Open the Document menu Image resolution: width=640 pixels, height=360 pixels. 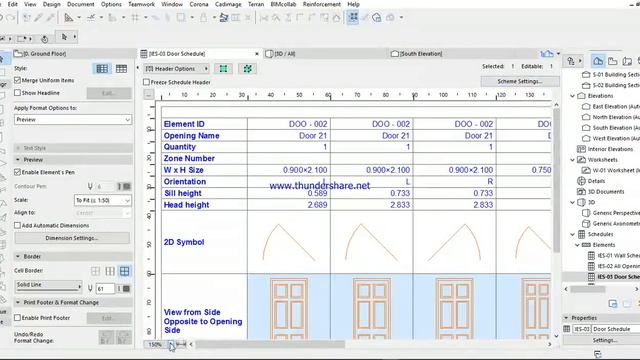tap(80, 4)
